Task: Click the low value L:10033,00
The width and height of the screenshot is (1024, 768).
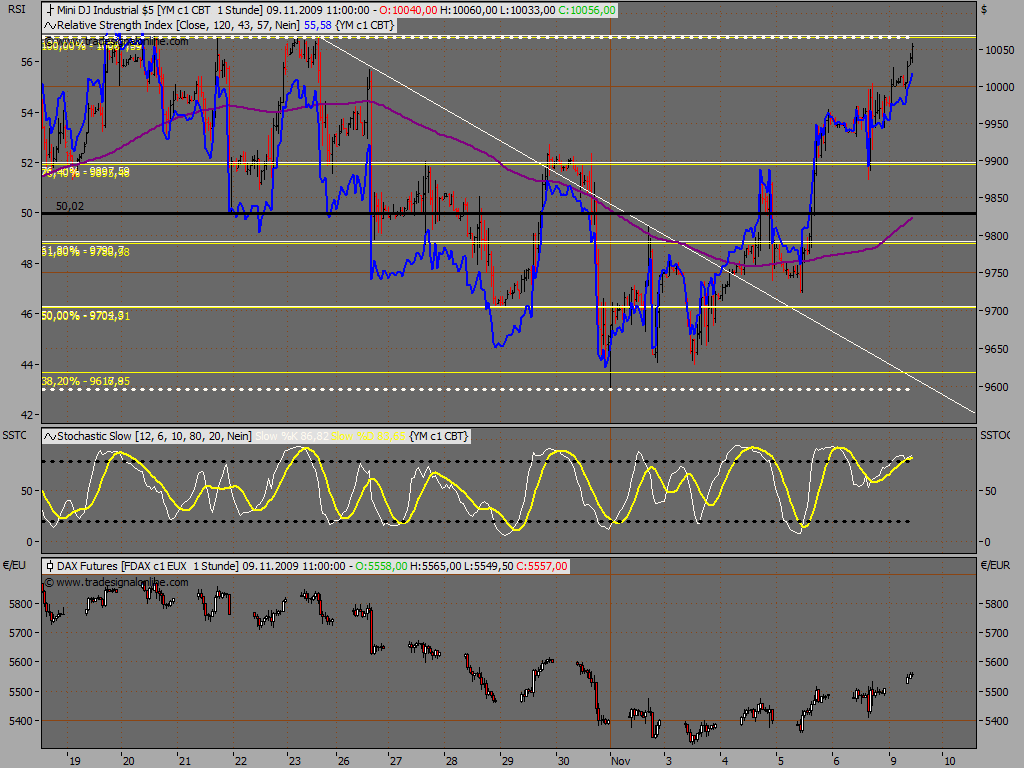Action: [x=528, y=10]
